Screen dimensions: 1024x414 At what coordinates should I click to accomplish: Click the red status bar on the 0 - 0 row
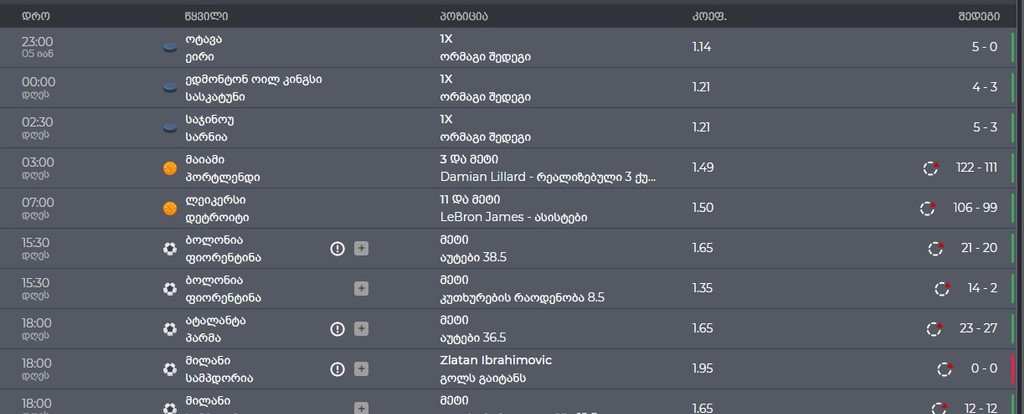pos(1012,369)
